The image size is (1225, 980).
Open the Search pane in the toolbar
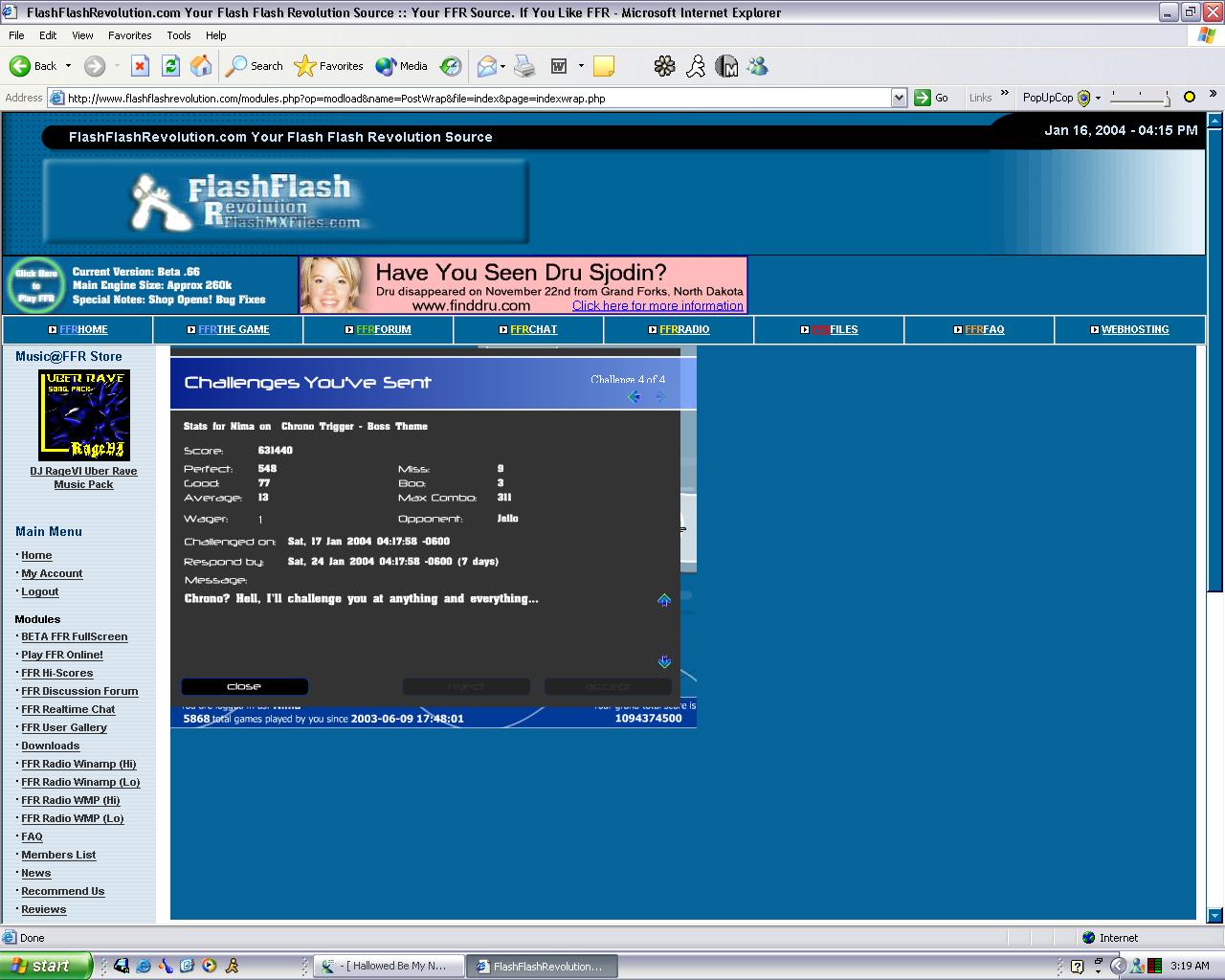(x=255, y=66)
